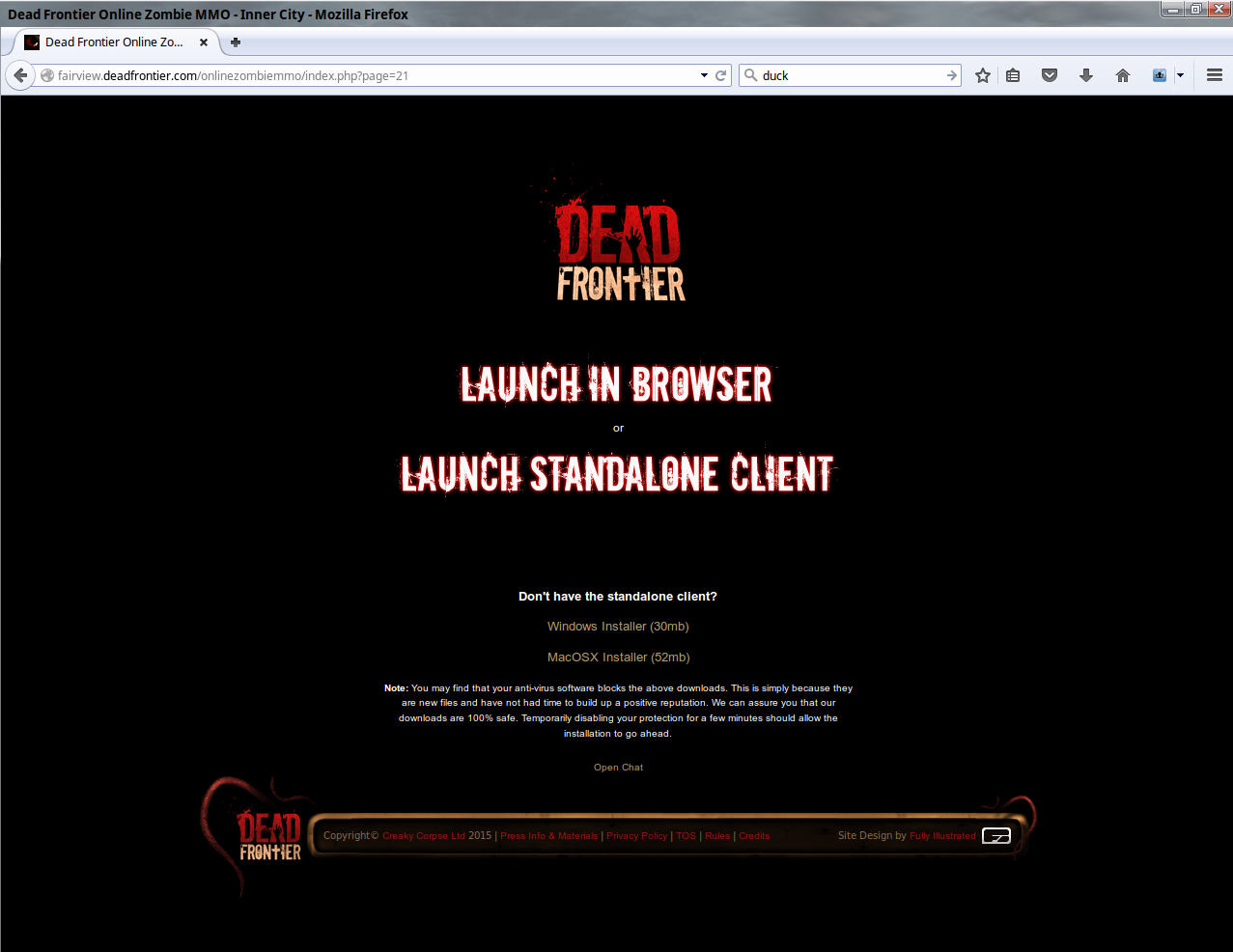
Task: Submit search with the go arrow
Action: coord(951,75)
